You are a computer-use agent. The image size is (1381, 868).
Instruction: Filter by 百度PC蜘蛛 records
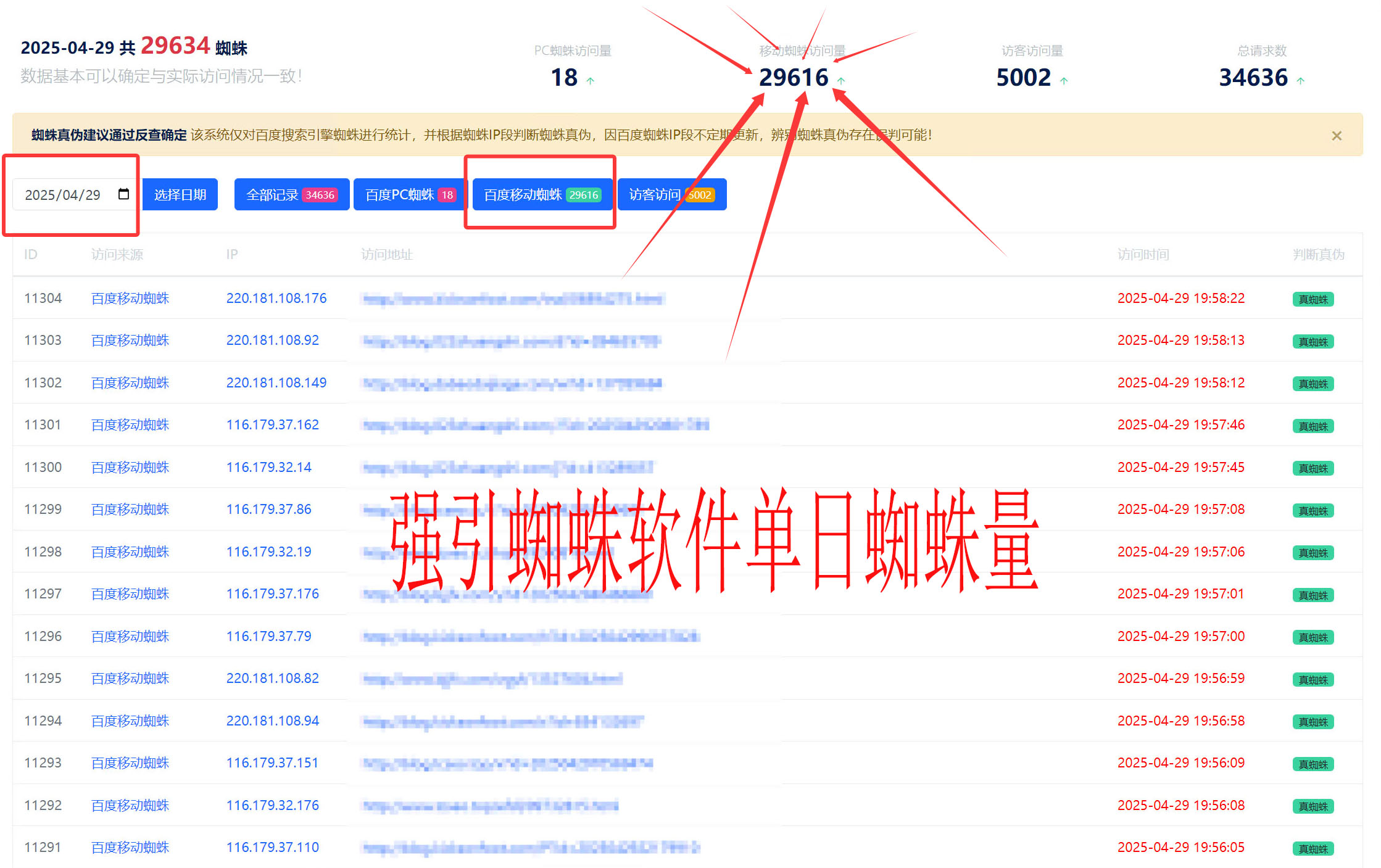click(410, 195)
